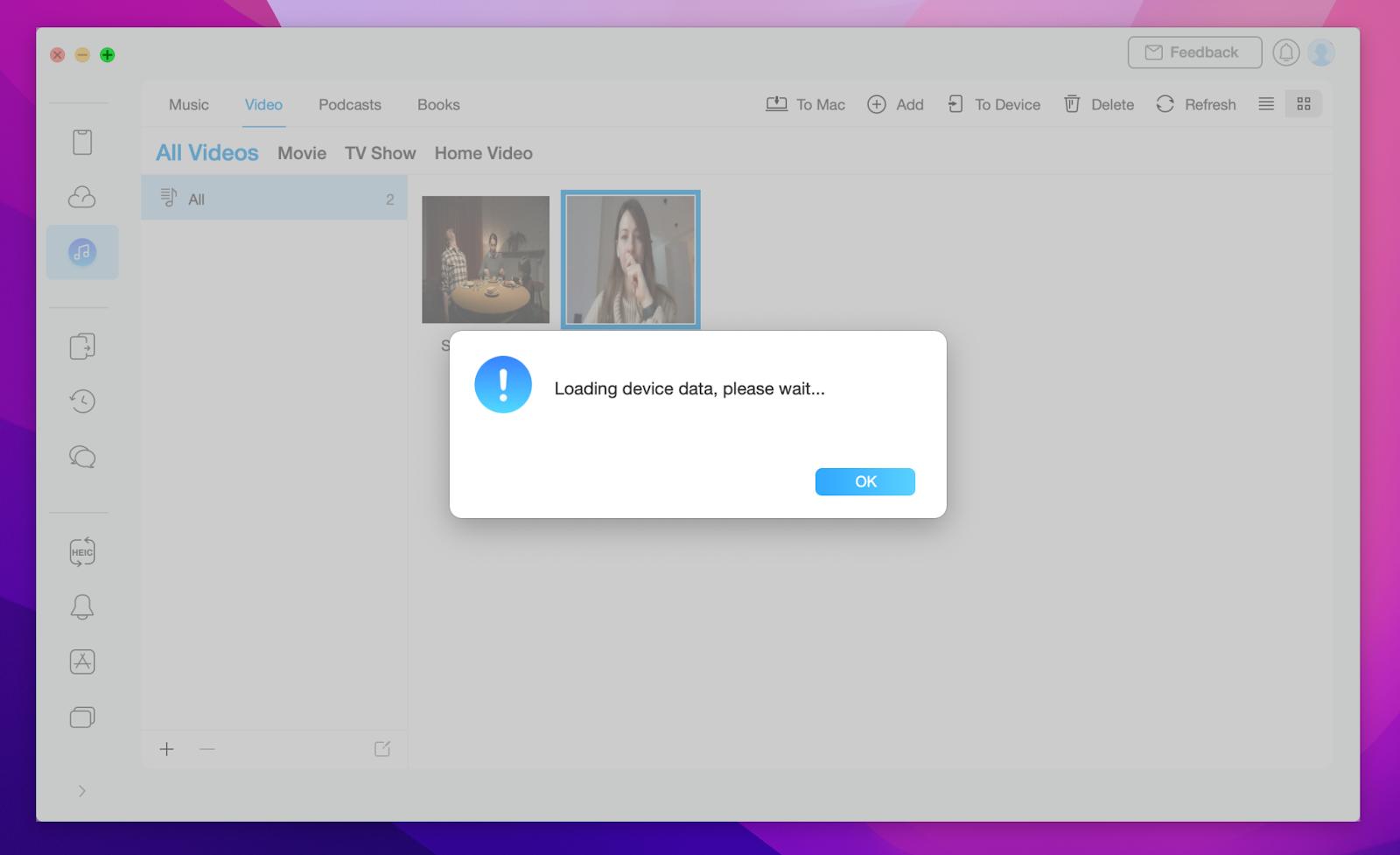Image resolution: width=1400 pixels, height=855 pixels.
Task: Open the chat messages sidebar icon
Action: point(82,457)
